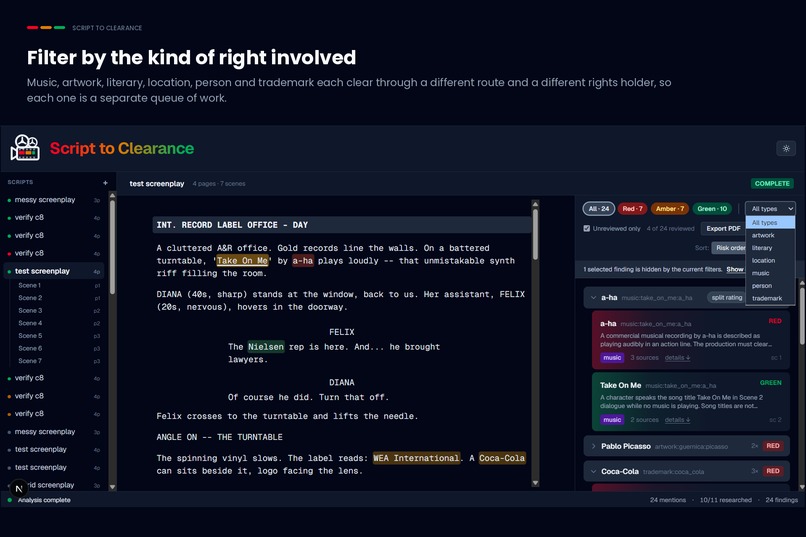
Task: Click 'Analysis complete' status text
Action: [44, 500]
